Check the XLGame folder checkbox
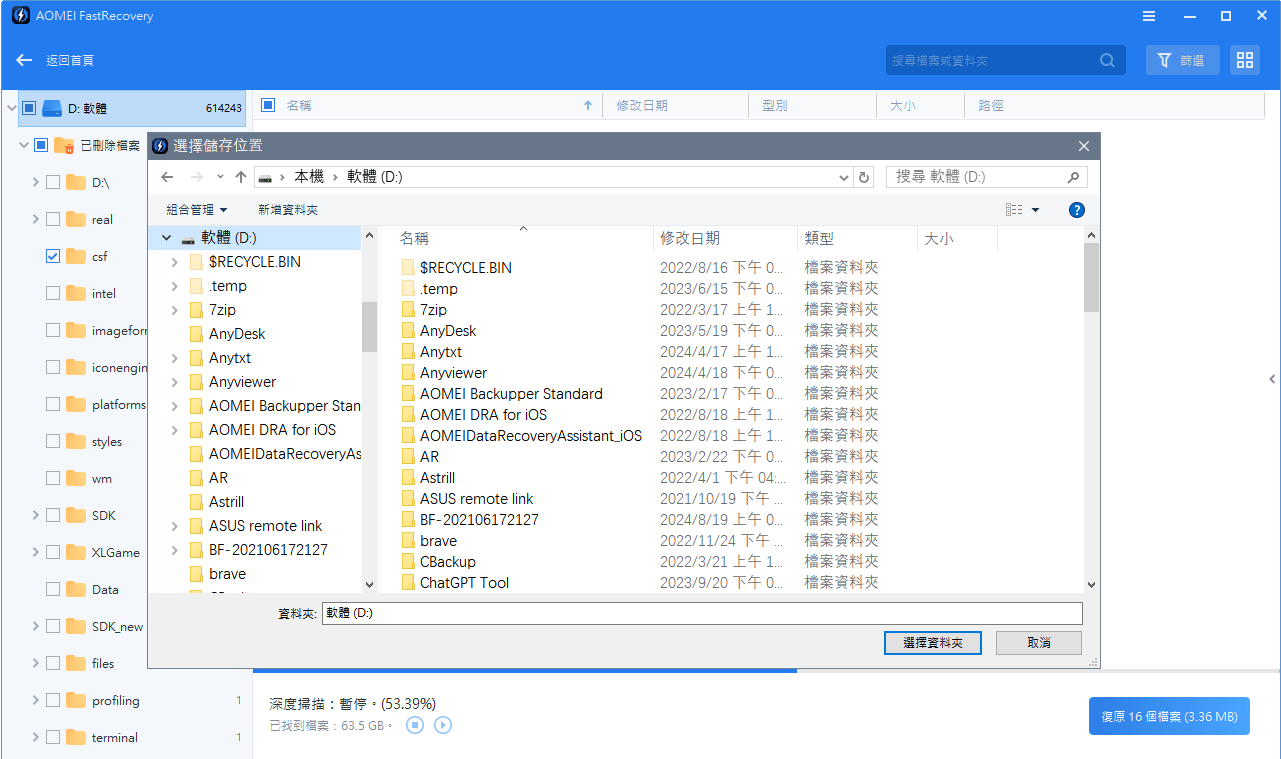Viewport: 1281px width, 759px height. pyautogui.click(x=53, y=552)
